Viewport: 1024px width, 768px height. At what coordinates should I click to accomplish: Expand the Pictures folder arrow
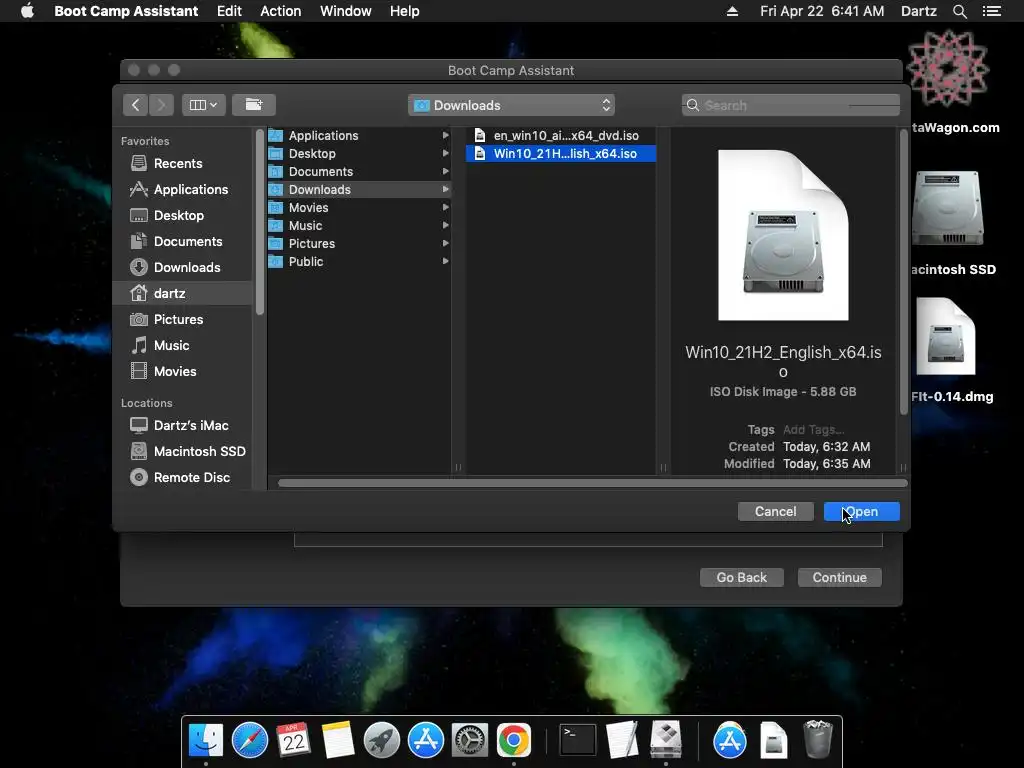point(445,243)
